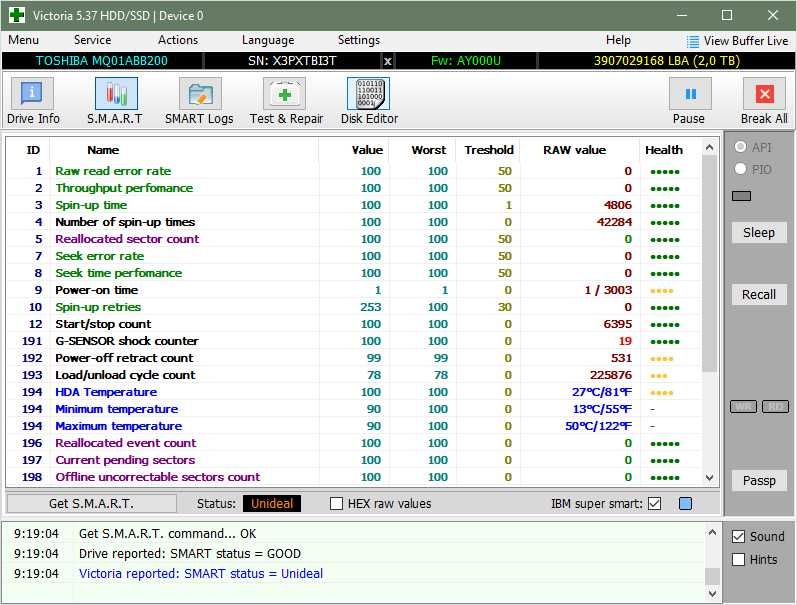797x605 pixels.
Task: Click the firmware Fw: AY000U label
Action: pos(466,61)
